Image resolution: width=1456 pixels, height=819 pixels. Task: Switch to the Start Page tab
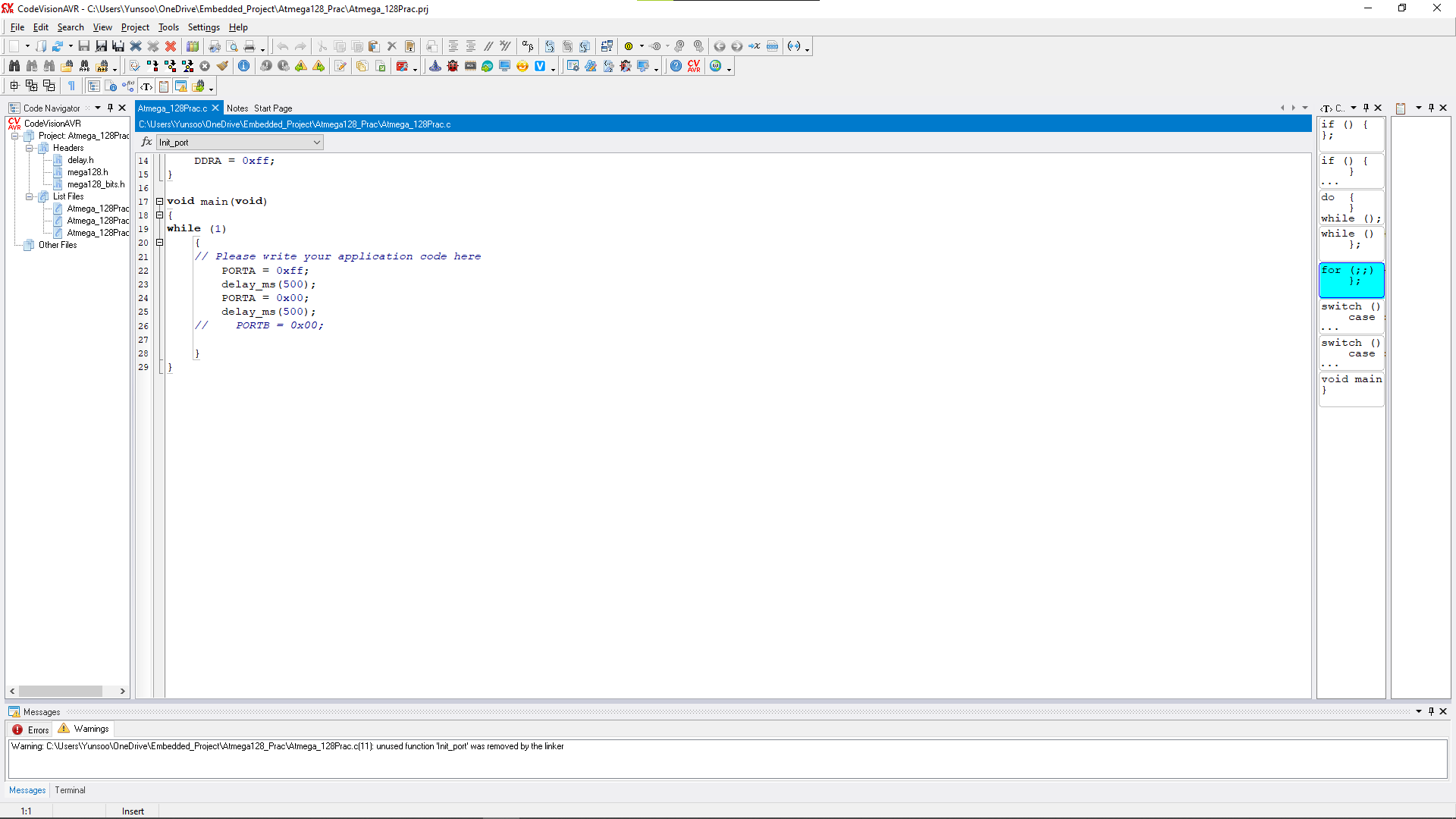coord(273,108)
